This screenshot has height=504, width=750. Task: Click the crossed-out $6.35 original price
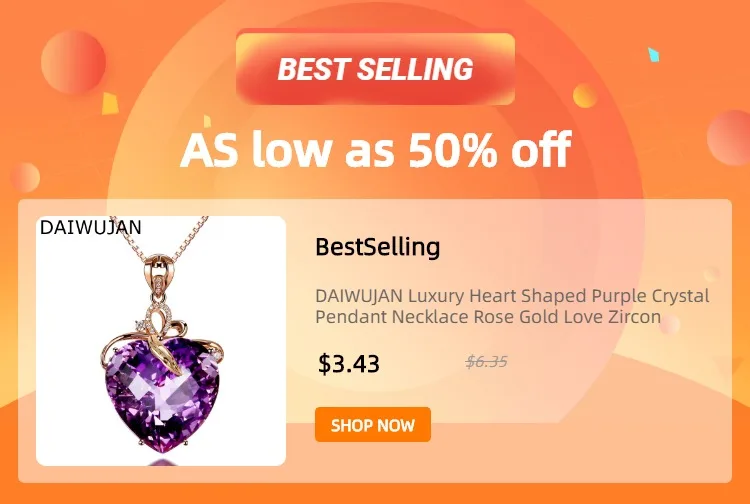[486, 362]
